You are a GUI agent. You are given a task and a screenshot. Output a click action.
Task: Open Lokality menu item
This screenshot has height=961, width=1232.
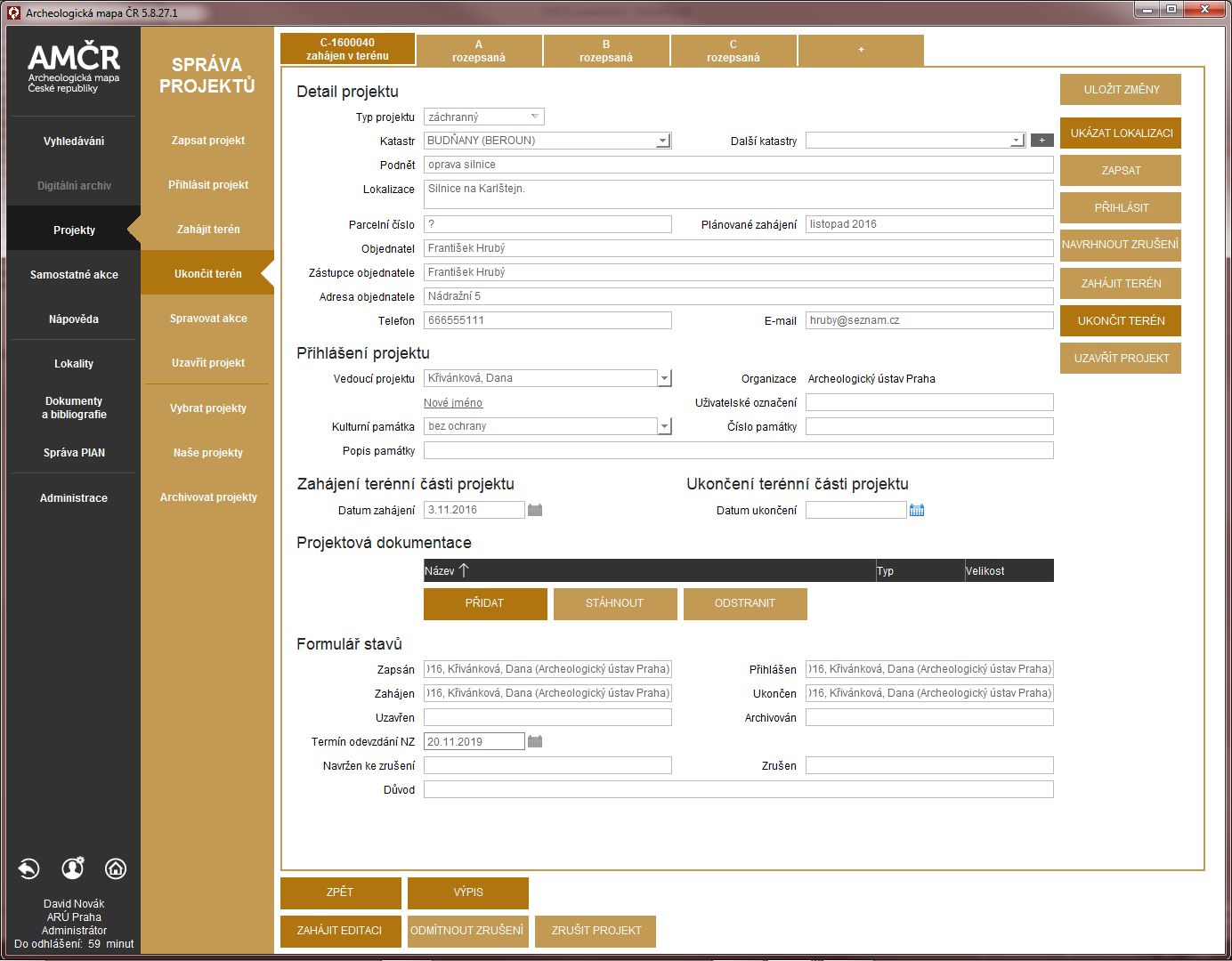[x=74, y=363]
